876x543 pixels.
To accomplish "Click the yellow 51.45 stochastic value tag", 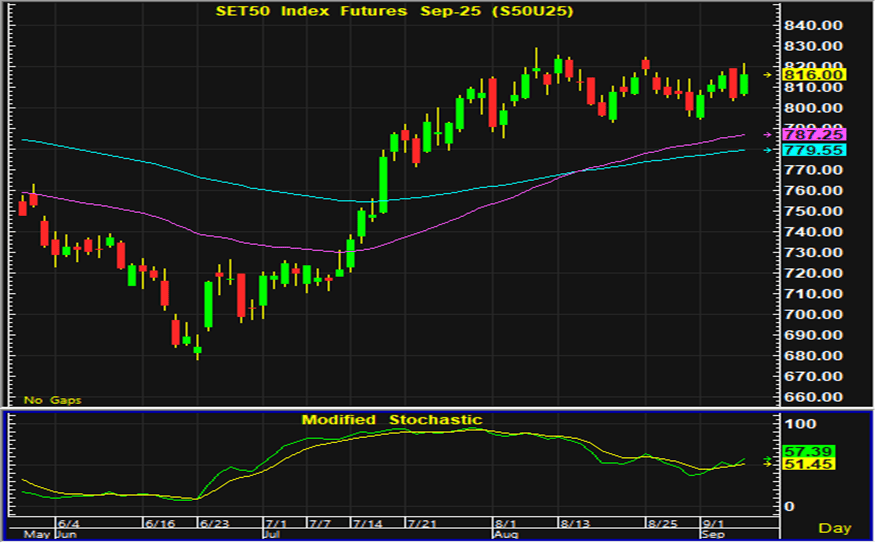I will click(x=809, y=465).
